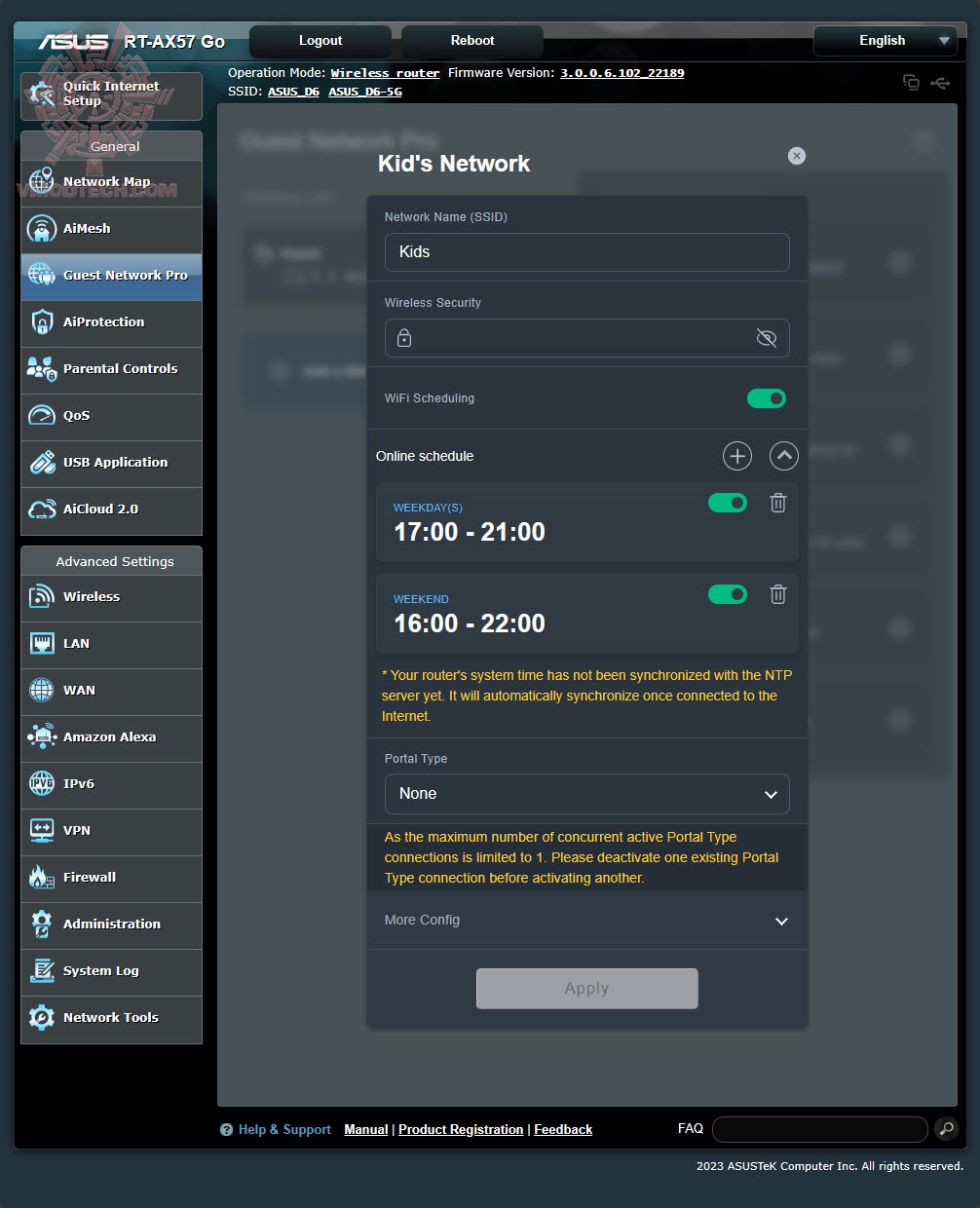Click the Administration gear icon

(x=41, y=924)
